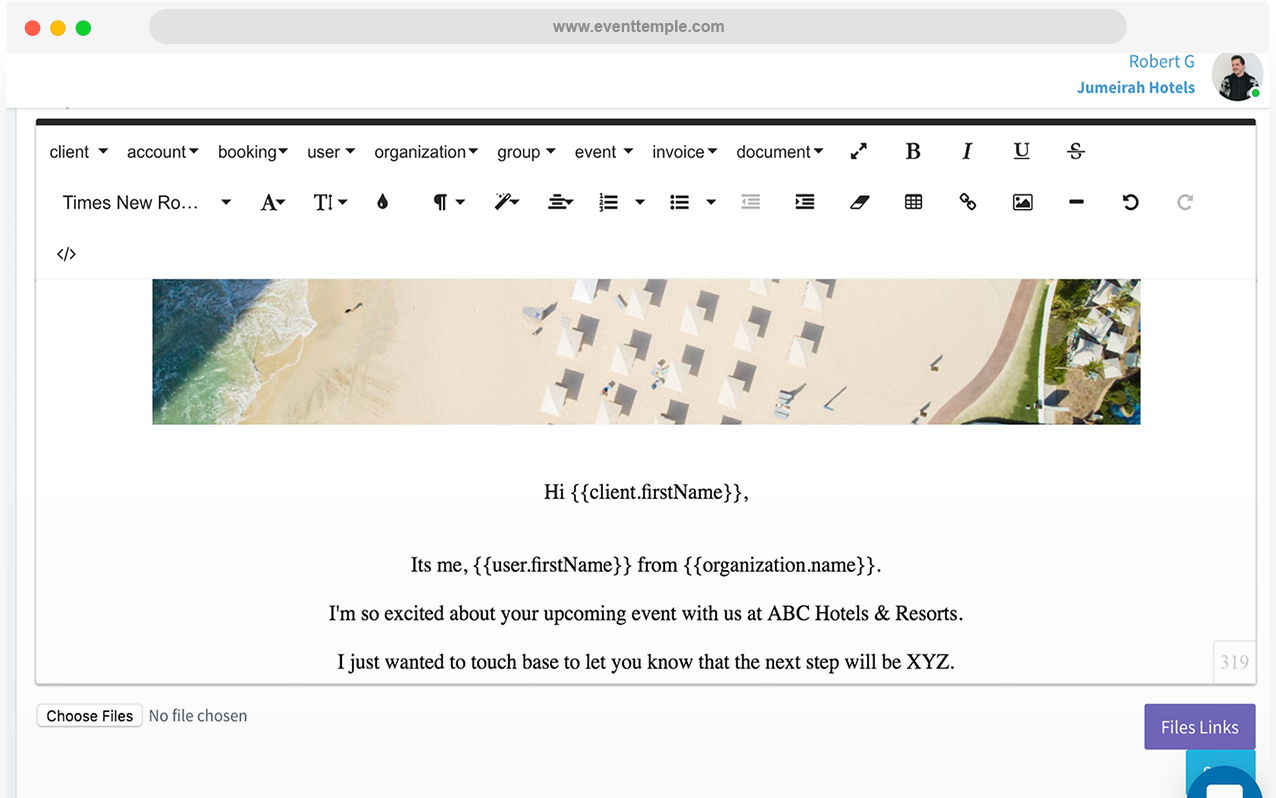The height and width of the screenshot is (798, 1276).
Task: Apply italic formatting
Action: coord(967,152)
